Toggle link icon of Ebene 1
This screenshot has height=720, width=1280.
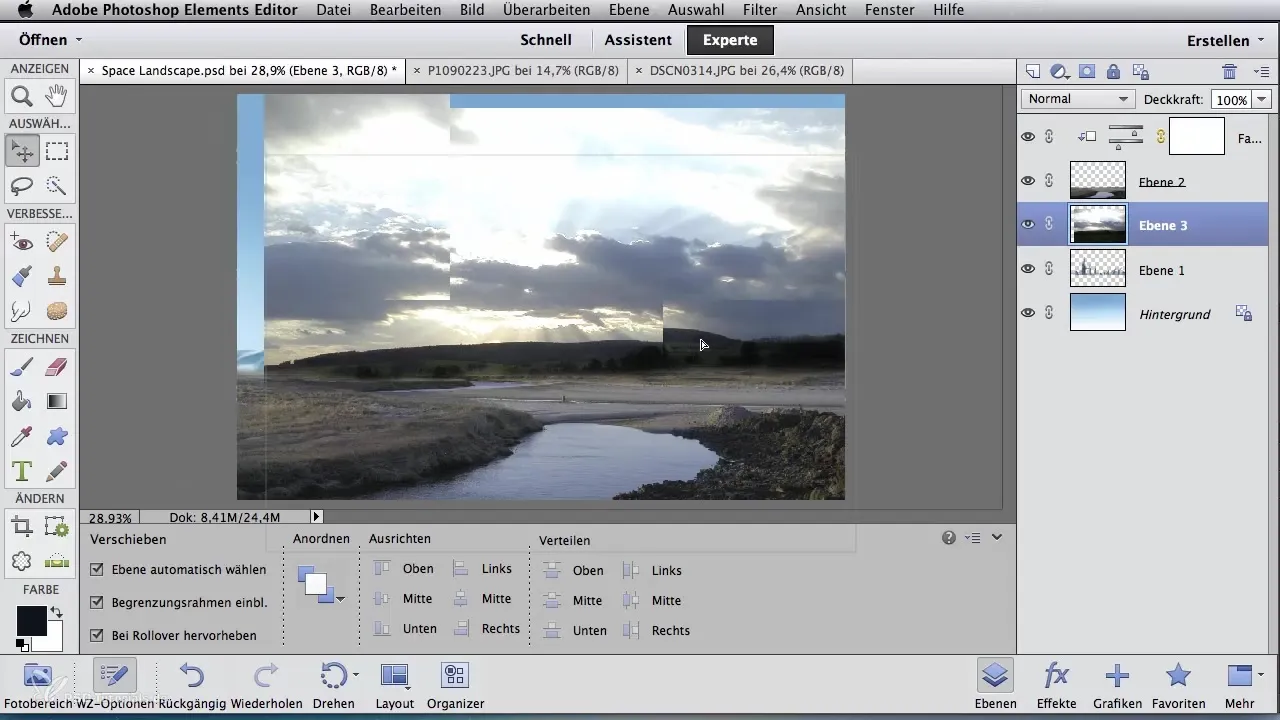click(1049, 269)
